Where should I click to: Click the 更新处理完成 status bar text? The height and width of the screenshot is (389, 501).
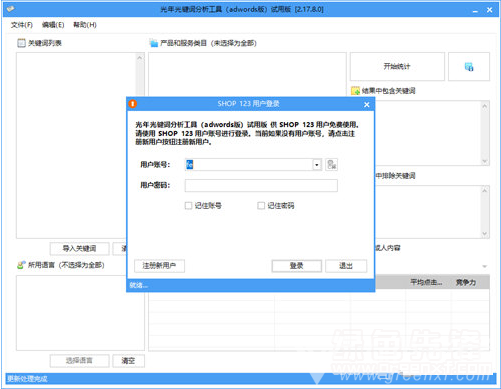tap(27, 379)
